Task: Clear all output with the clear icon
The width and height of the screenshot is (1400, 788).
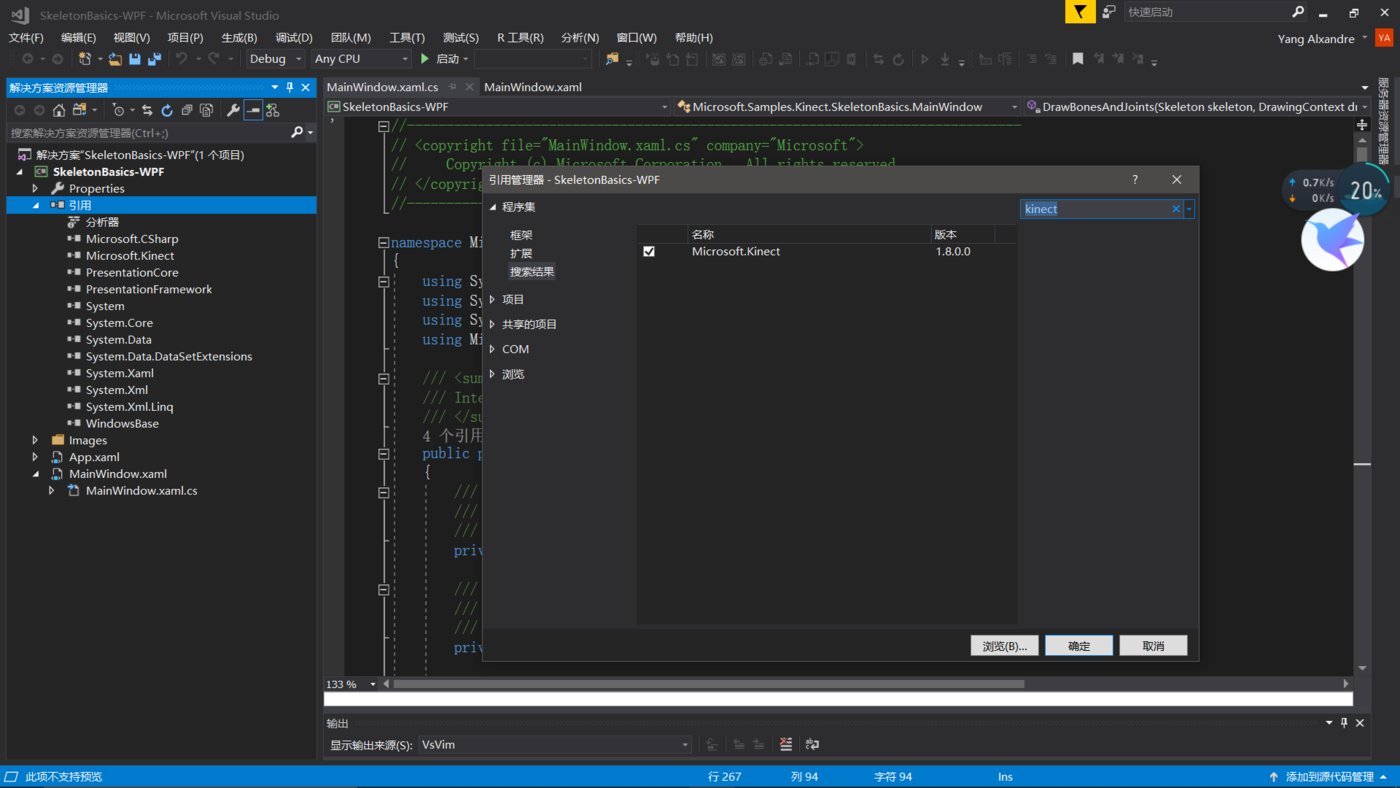Action: [786, 744]
